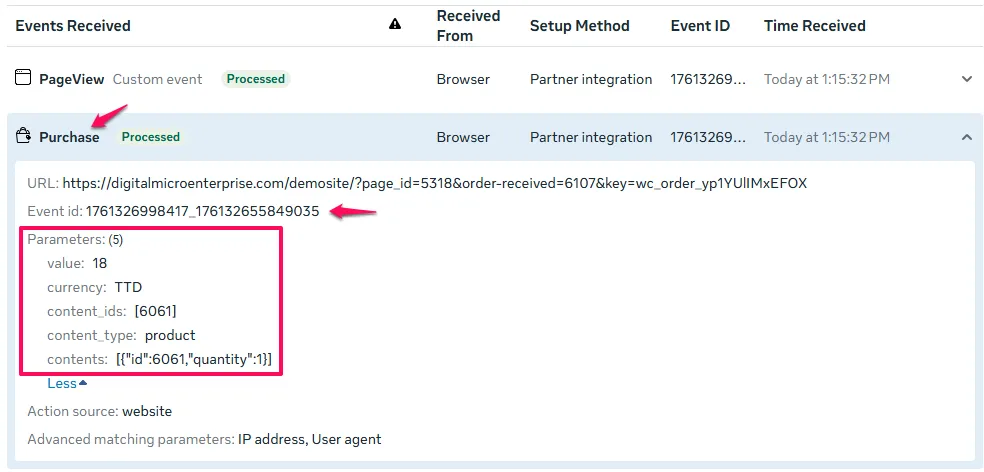Select the Setup Method column header
This screenshot has height=472, width=984.
coord(579,25)
